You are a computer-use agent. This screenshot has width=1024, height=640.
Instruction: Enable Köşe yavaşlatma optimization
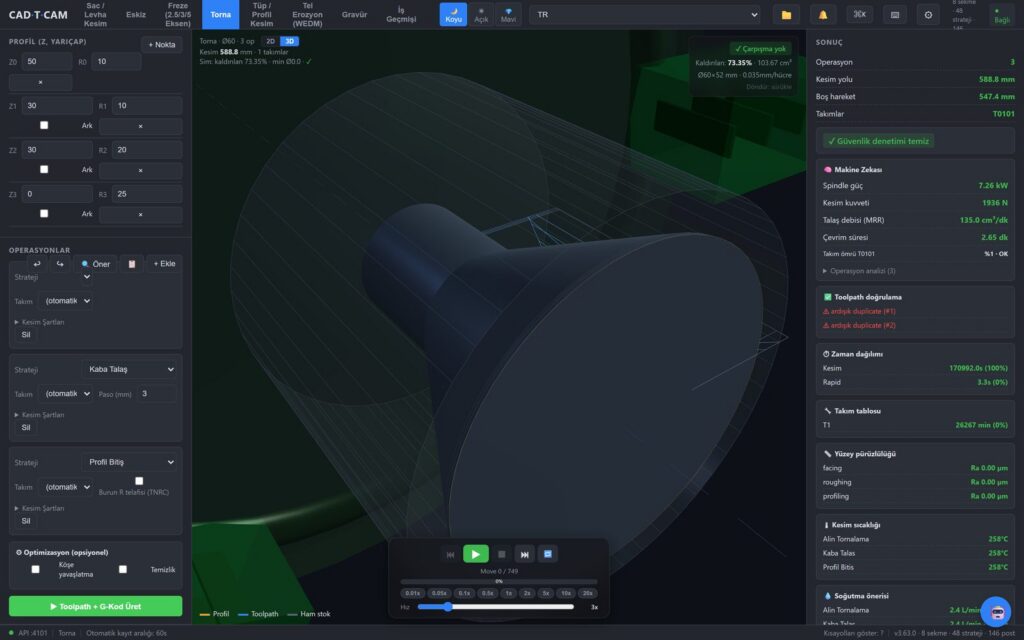(x=36, y=569)
